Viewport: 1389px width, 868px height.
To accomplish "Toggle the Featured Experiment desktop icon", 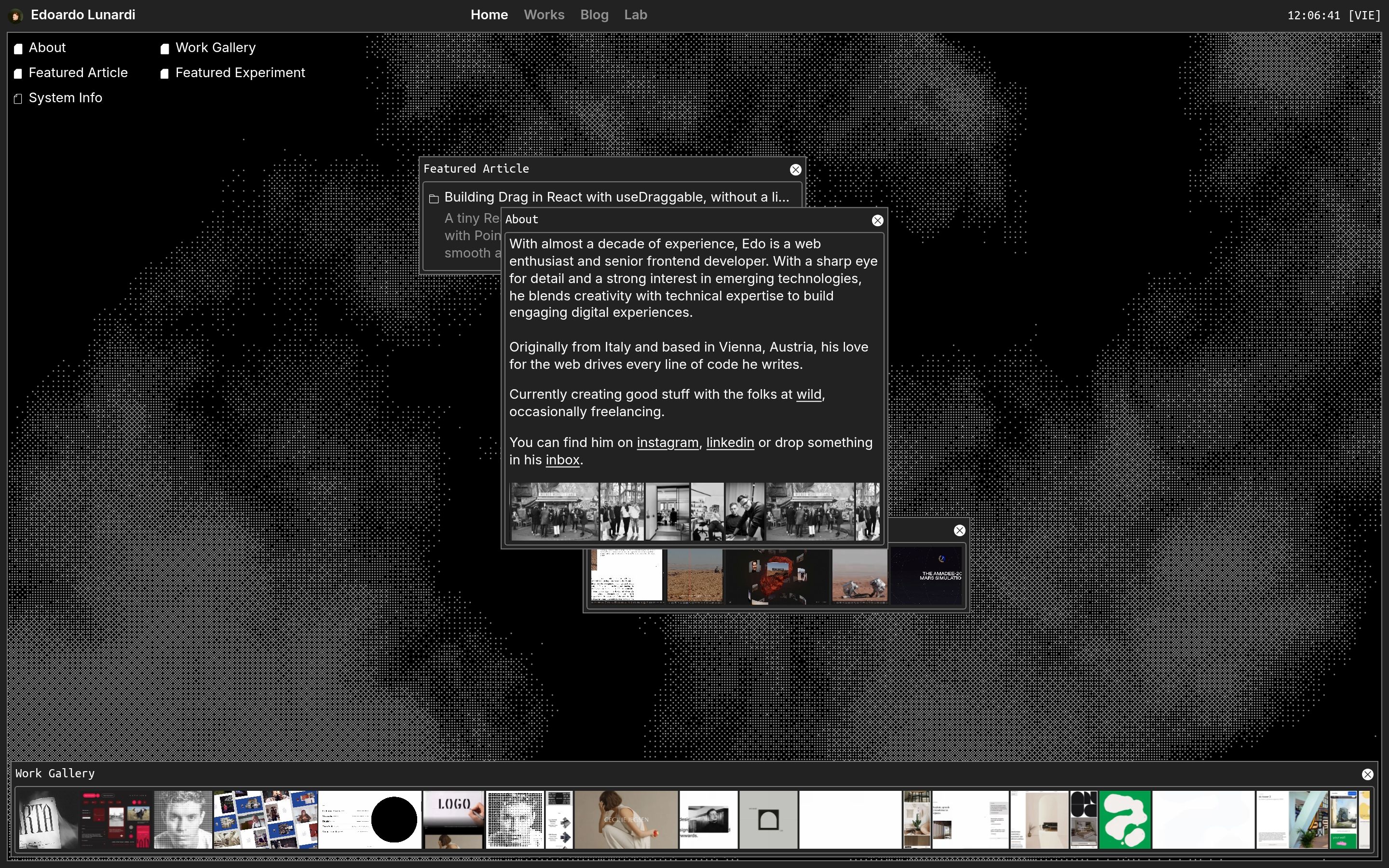I will click(165, 73).
